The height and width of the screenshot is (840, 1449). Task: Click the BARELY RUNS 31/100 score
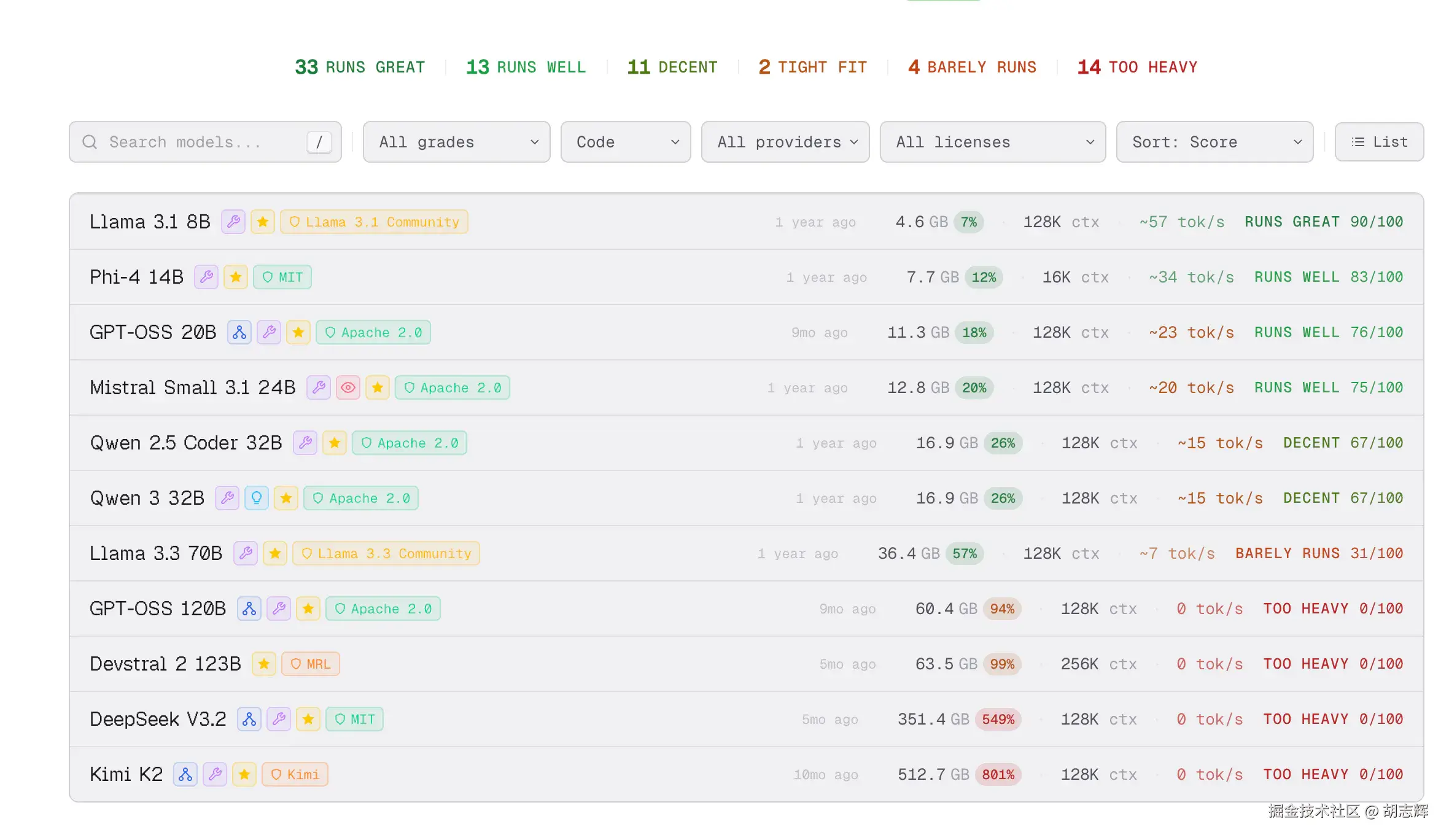[1319, 553]
